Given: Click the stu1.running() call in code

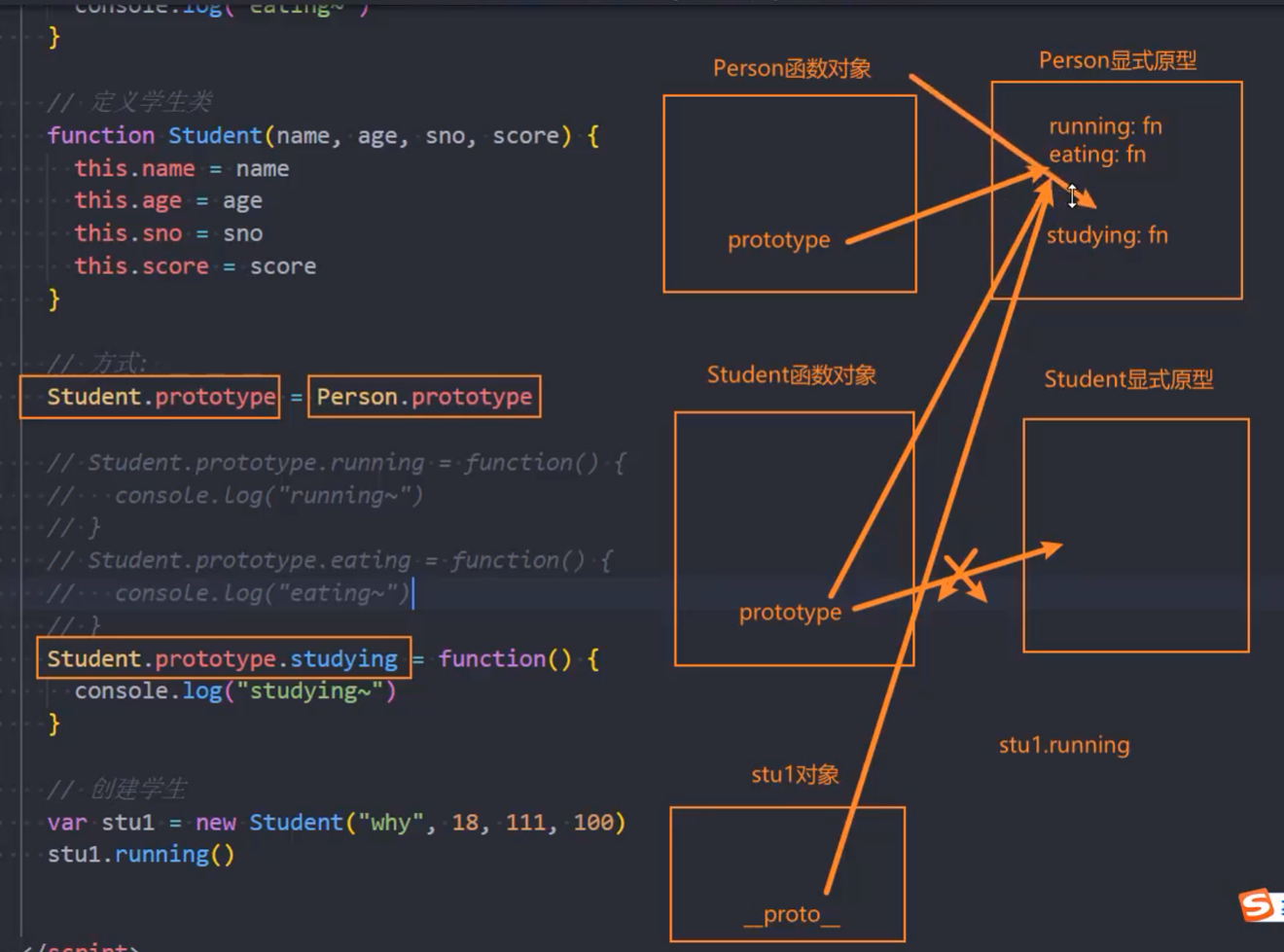Looking at the screenshot, I should 141,855.
